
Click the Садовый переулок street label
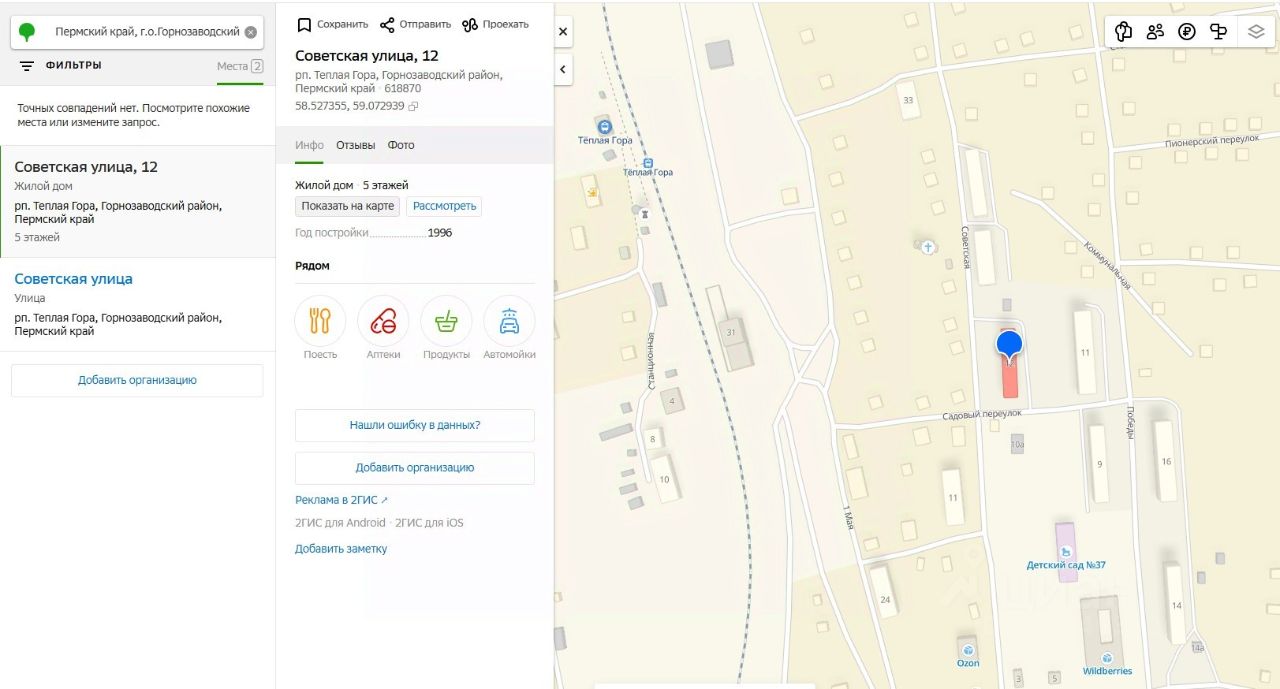tap(983, 414)
